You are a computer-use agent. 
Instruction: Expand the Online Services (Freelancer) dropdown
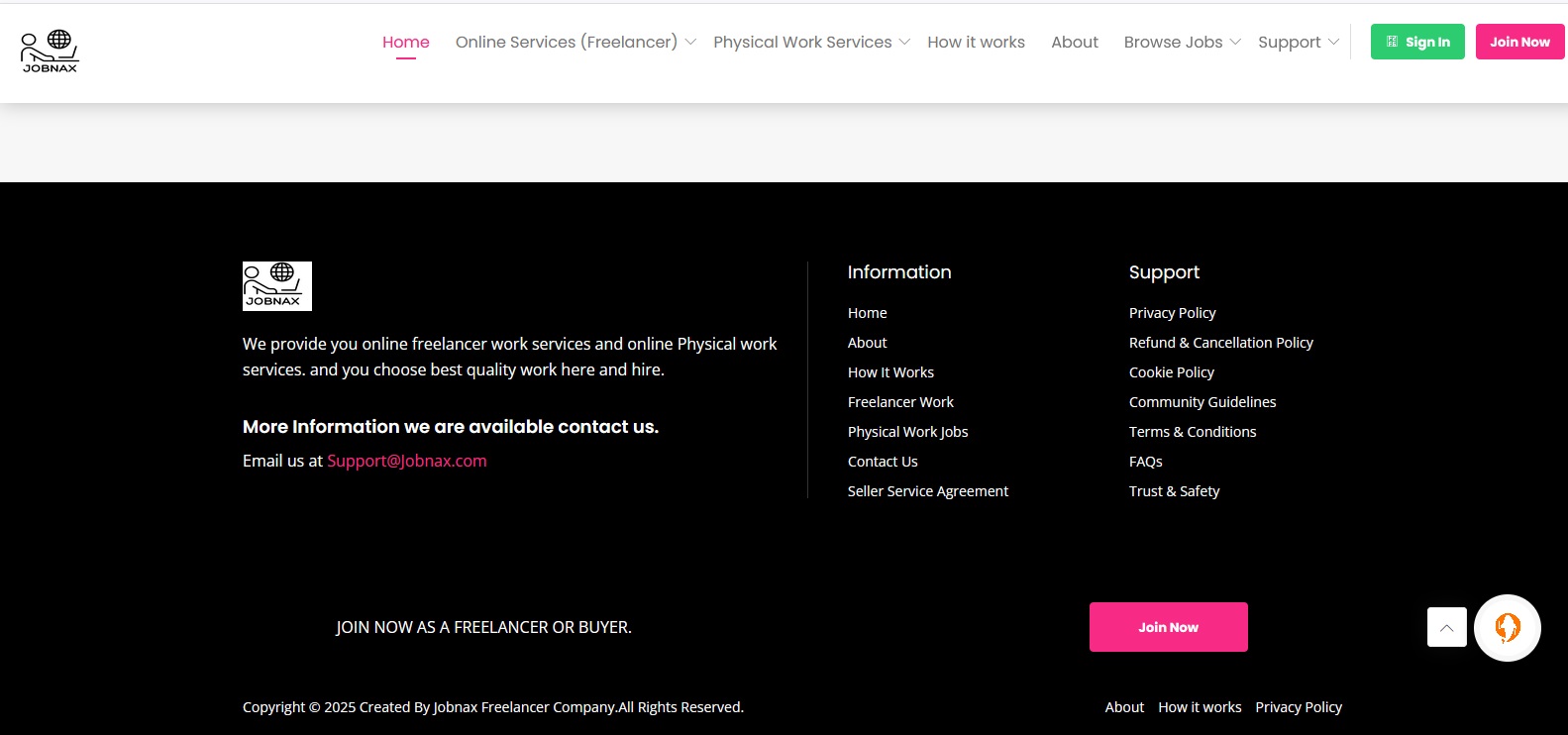(x=575, y=42)
